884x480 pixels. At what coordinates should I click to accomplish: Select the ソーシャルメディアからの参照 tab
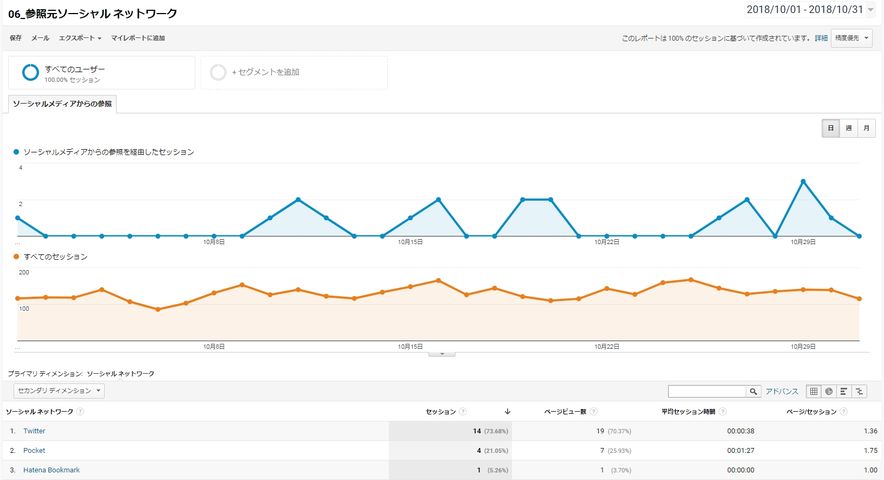tap(62, 104)
